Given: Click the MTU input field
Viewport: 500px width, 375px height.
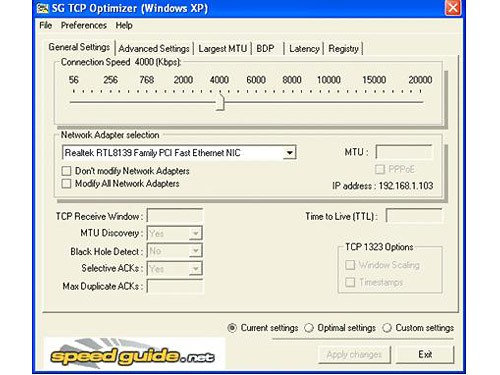Looking at the screenshot, I should click(x=404, y=152).
